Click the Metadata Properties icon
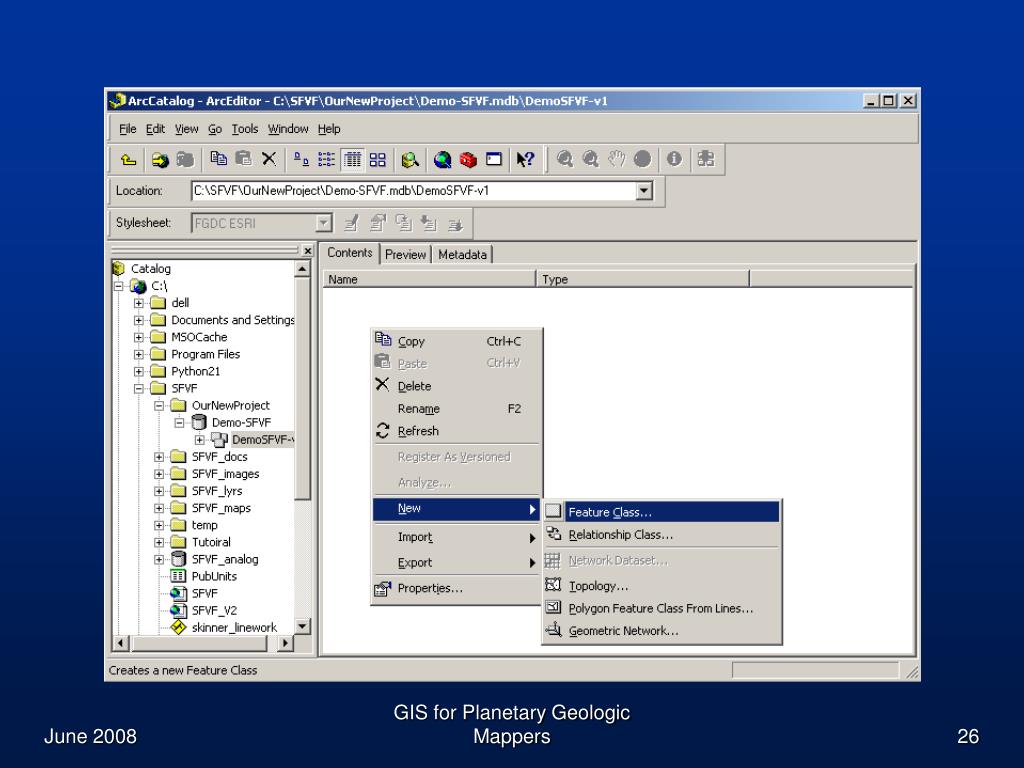 [377, 223]
